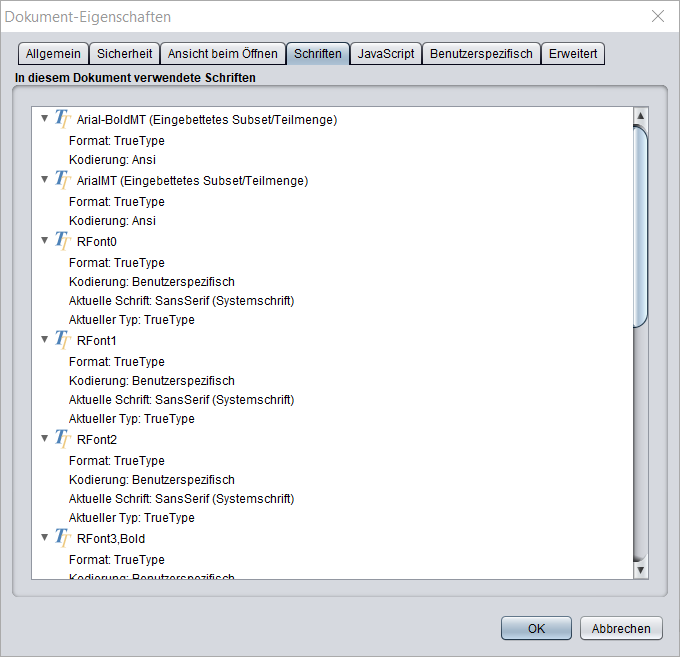Click the RFont1 font icon

click(63, 340)
